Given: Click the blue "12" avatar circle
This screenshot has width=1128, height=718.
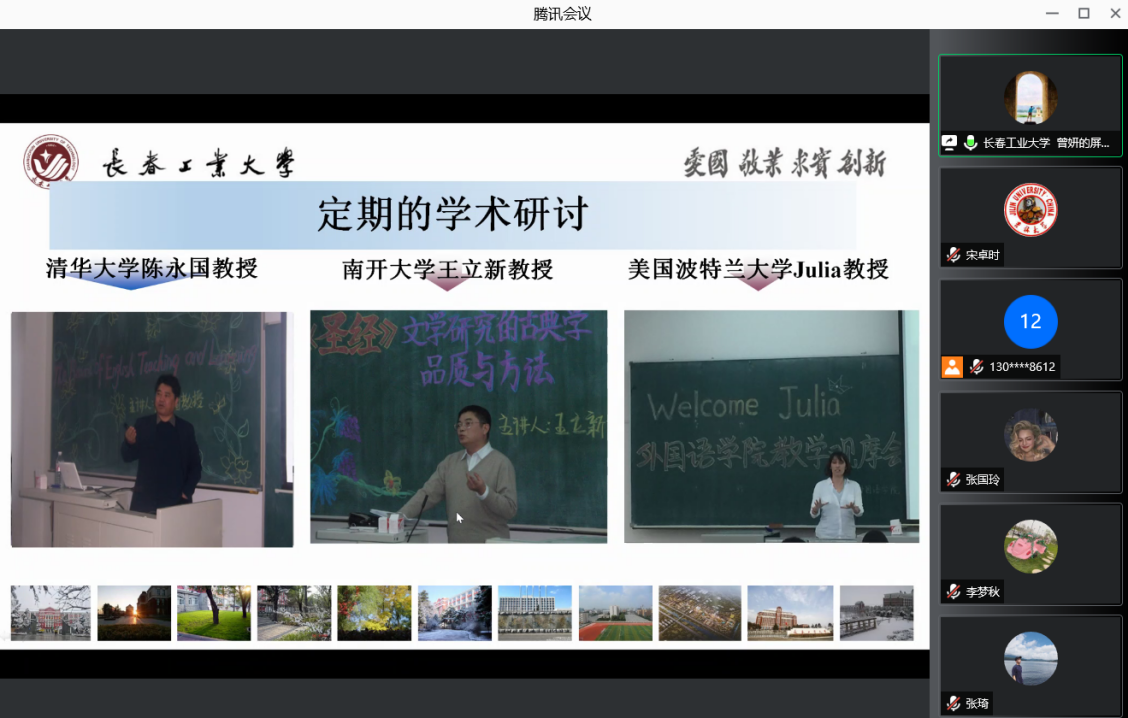Looking at the screenshot, I should 1030,322.
